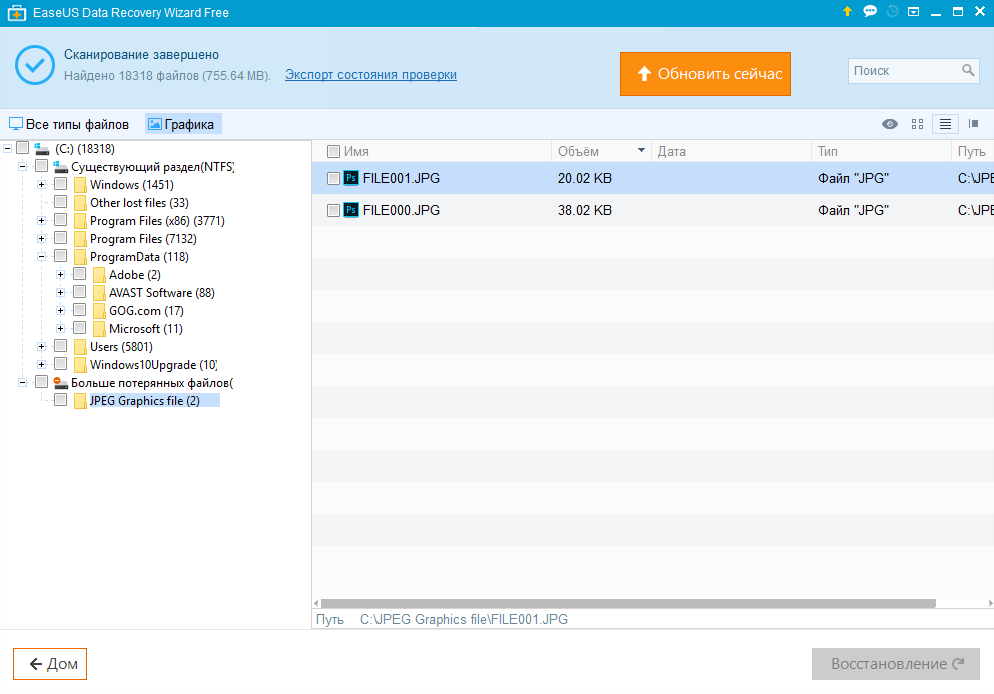994x694 pixels.
Task: Toggle the side preview pane icon
Action: 974,124
